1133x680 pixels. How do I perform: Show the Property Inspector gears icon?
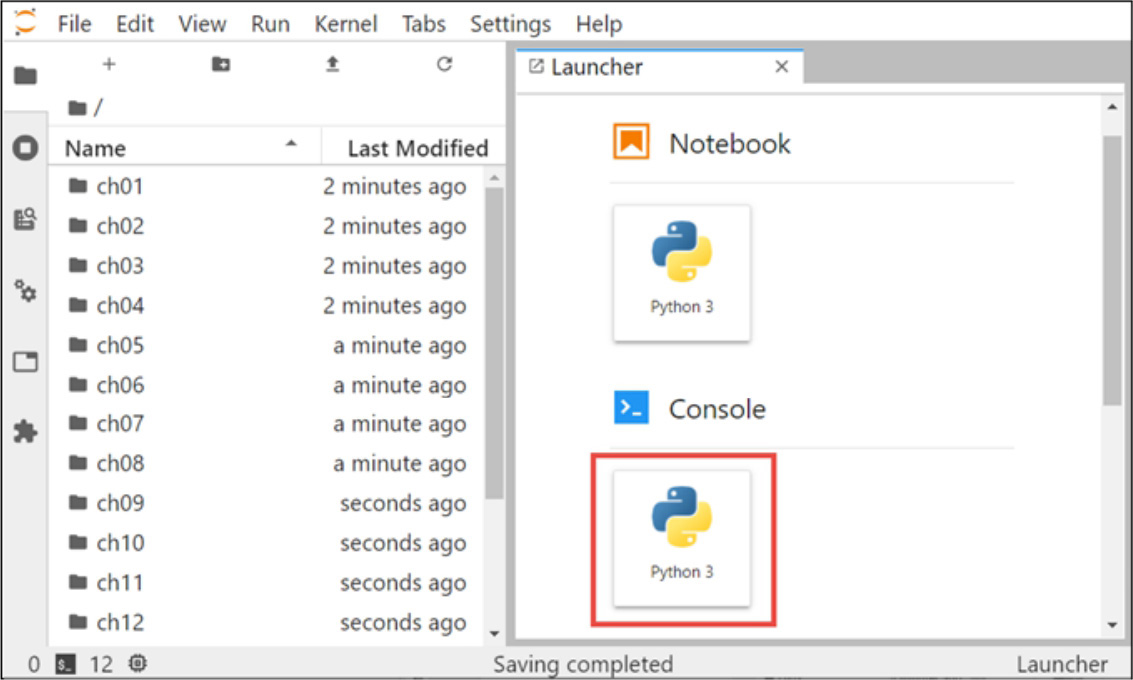coord(25,292)
